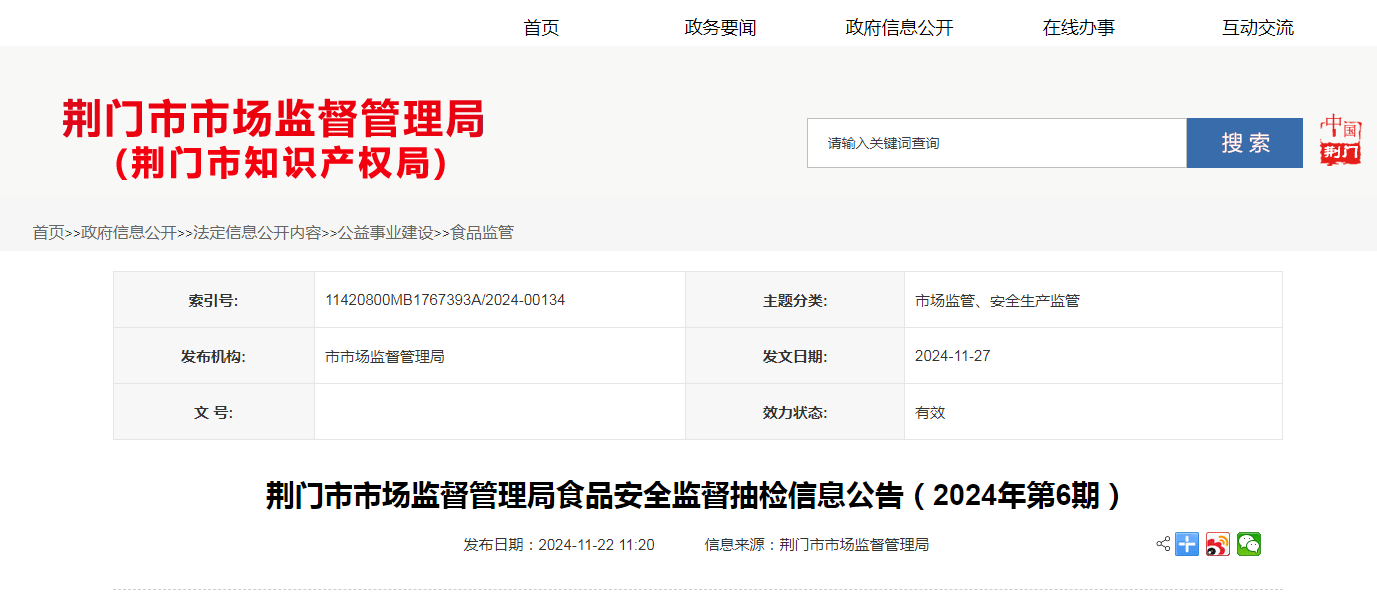Click the article title about 食品安全监督抽检信息公告
Viewport: 1377px width, 592px height.
[697, 495]
